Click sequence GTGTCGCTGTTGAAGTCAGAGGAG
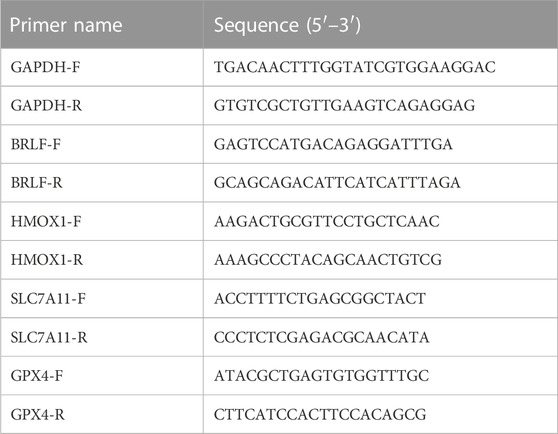The height and width of the screenshot is (434, 558). (344, 105)
